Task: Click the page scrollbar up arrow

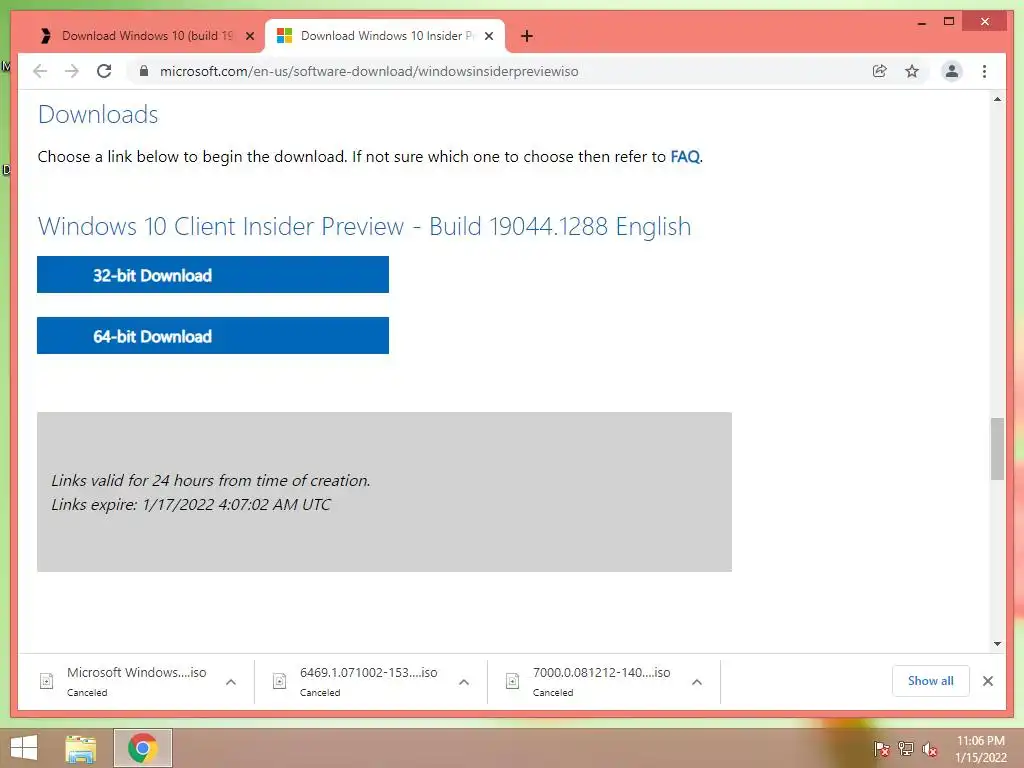Action: [x=997, y=99]
